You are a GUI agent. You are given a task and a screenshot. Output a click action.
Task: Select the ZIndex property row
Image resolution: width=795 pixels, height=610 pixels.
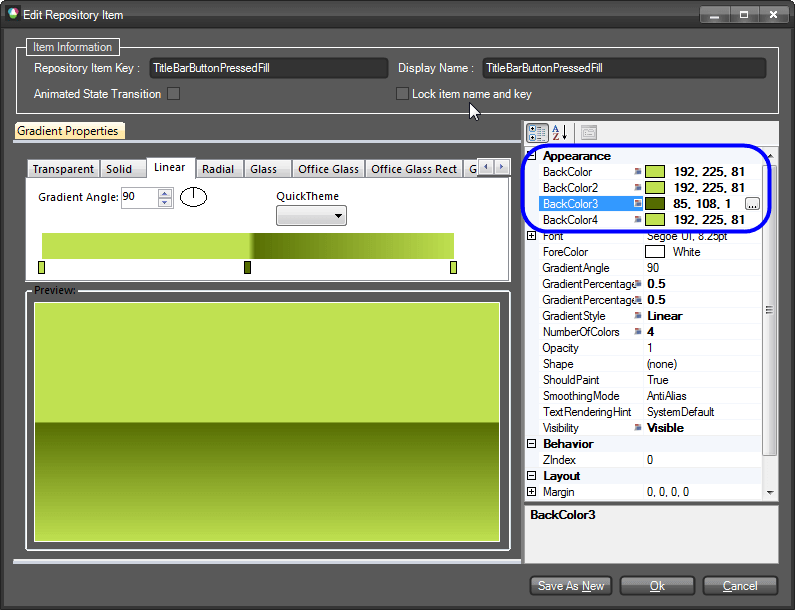click(650, 460)
